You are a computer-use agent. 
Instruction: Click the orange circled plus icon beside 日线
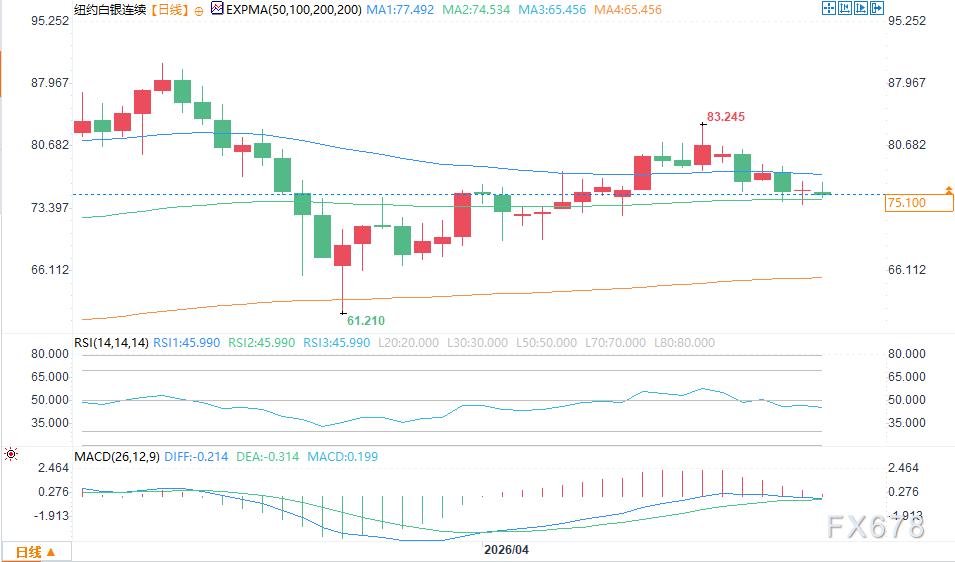coord(198,10)
